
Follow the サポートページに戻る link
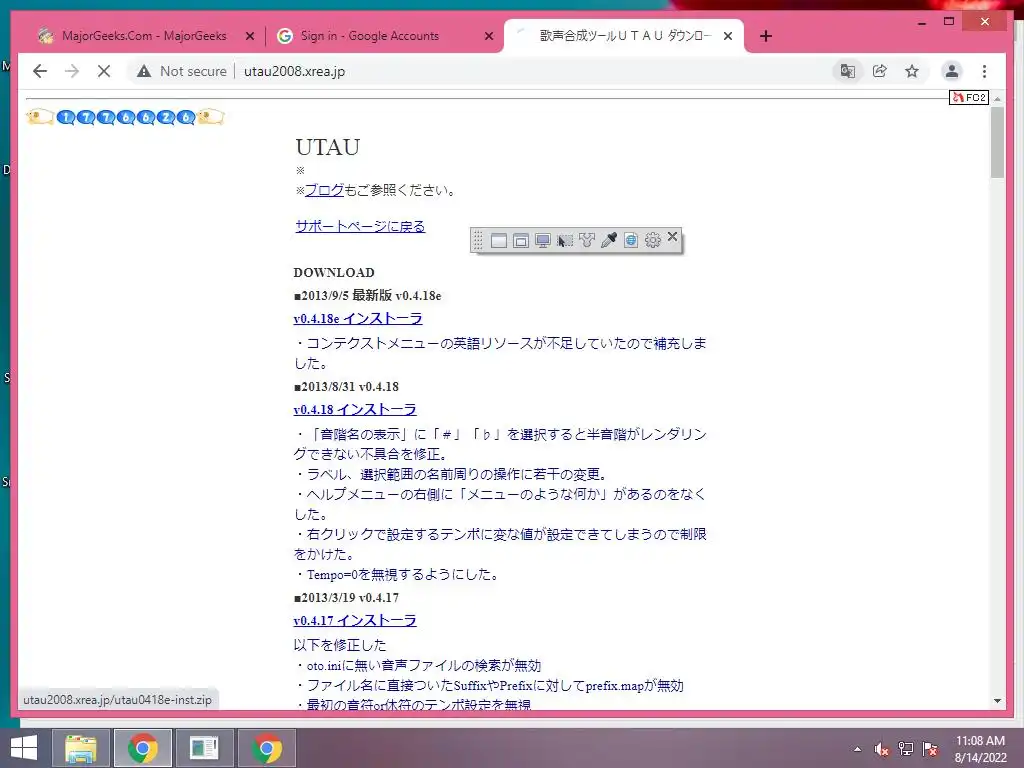coord(360,226)
